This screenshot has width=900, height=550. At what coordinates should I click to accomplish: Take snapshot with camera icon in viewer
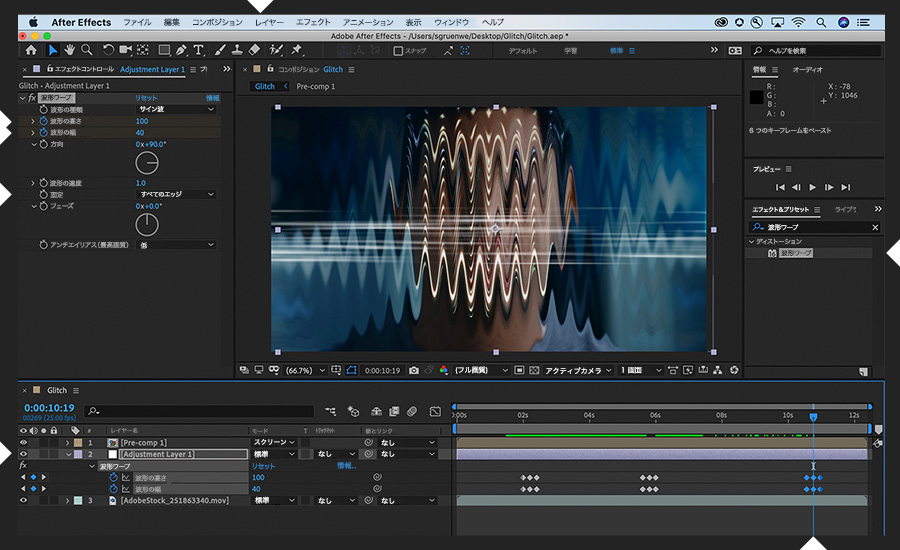(414, 370)
